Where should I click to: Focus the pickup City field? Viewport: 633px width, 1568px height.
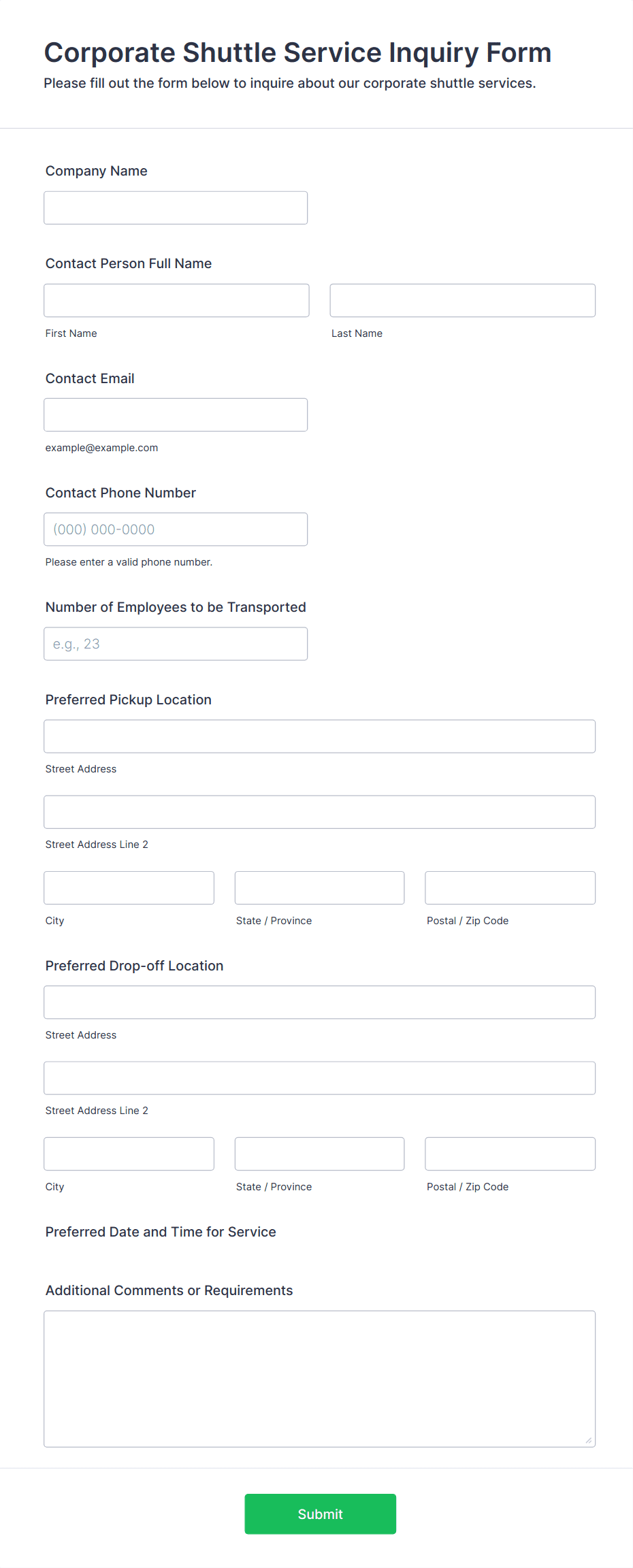pos(129,887)
